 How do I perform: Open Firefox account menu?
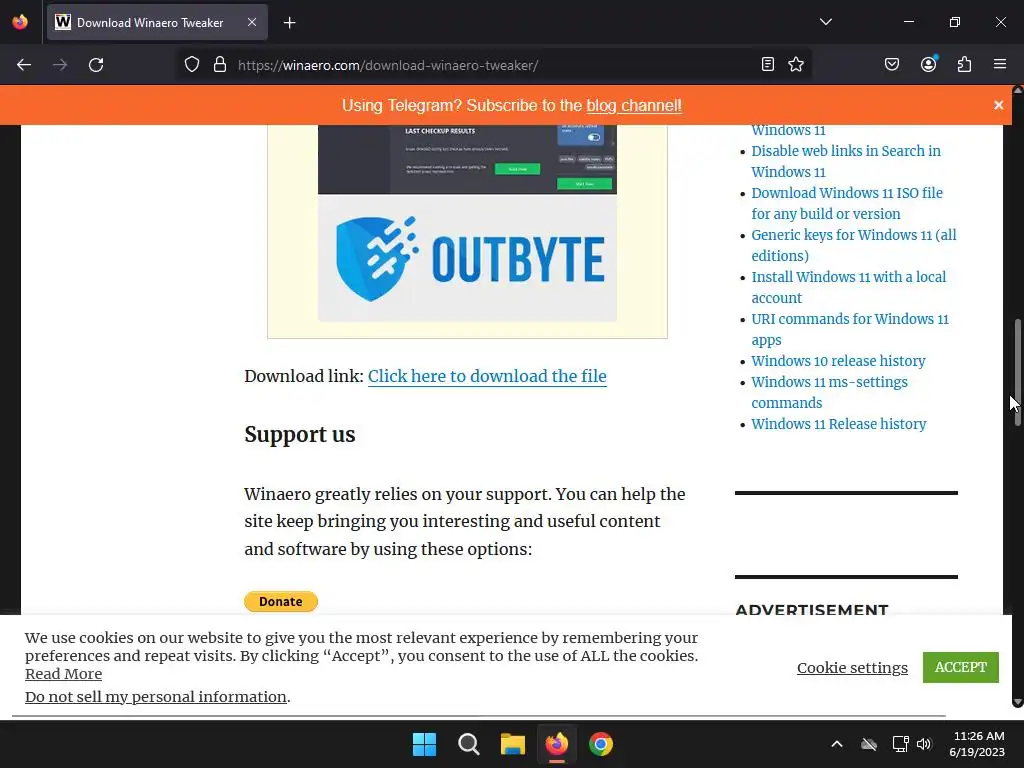click(x=929, y=65)
